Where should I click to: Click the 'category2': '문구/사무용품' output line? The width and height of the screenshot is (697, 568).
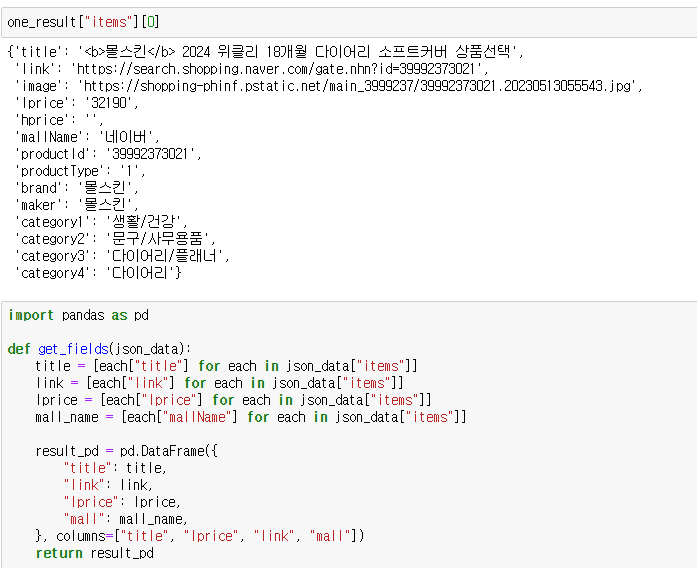pos(115,239)
